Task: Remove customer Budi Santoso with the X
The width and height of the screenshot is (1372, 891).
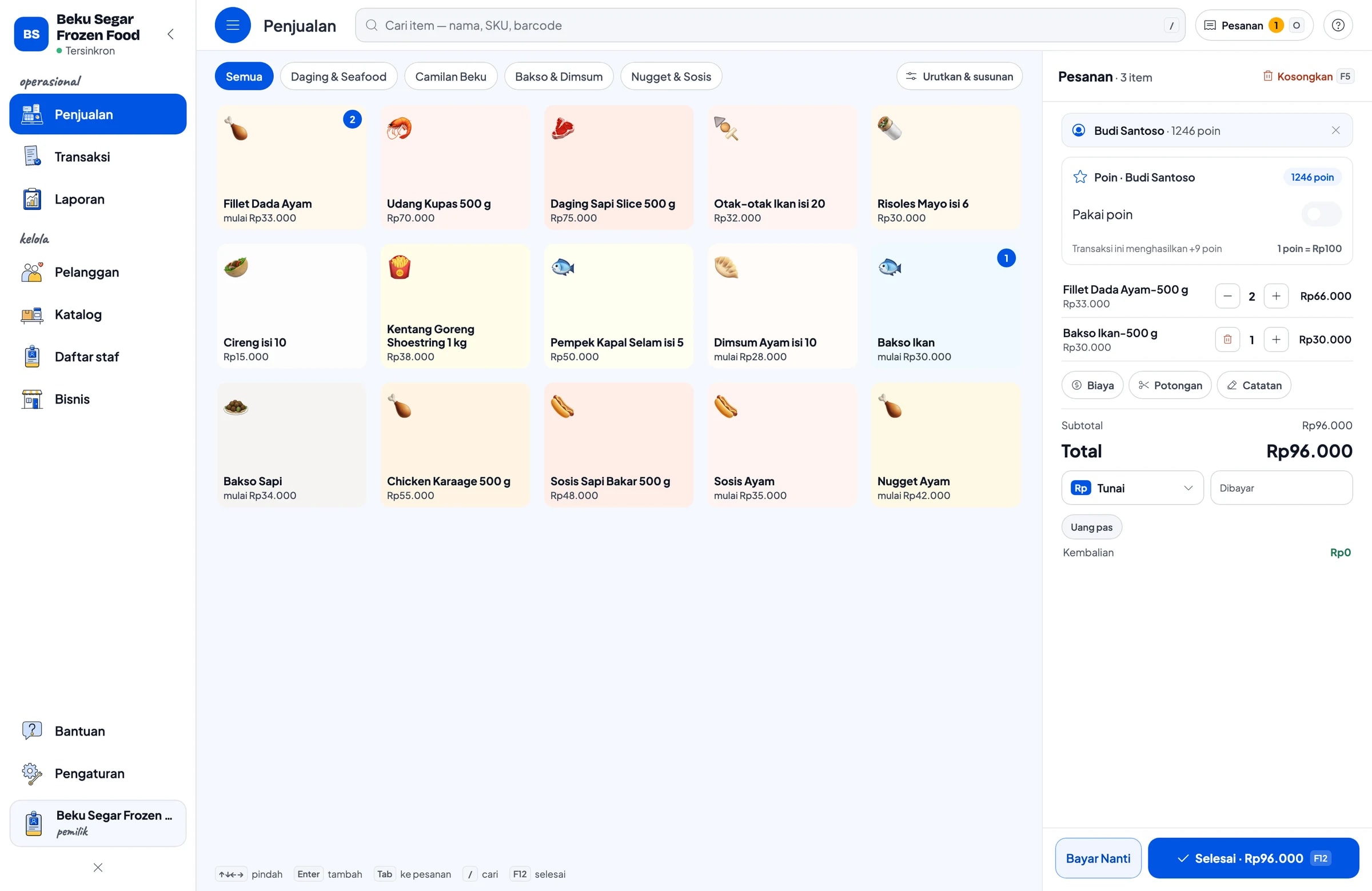Action: [1335, 130]
